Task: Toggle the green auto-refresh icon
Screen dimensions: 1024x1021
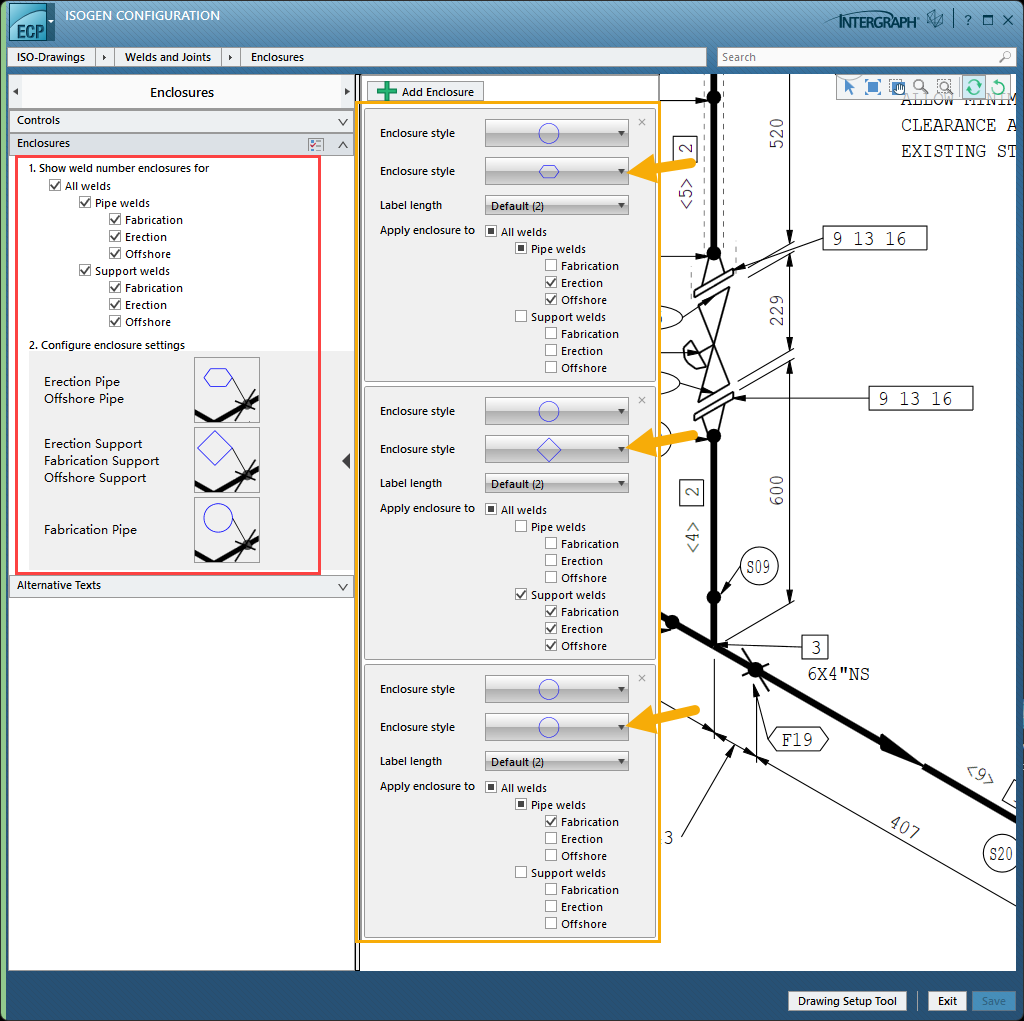Action: coord(973,88)
